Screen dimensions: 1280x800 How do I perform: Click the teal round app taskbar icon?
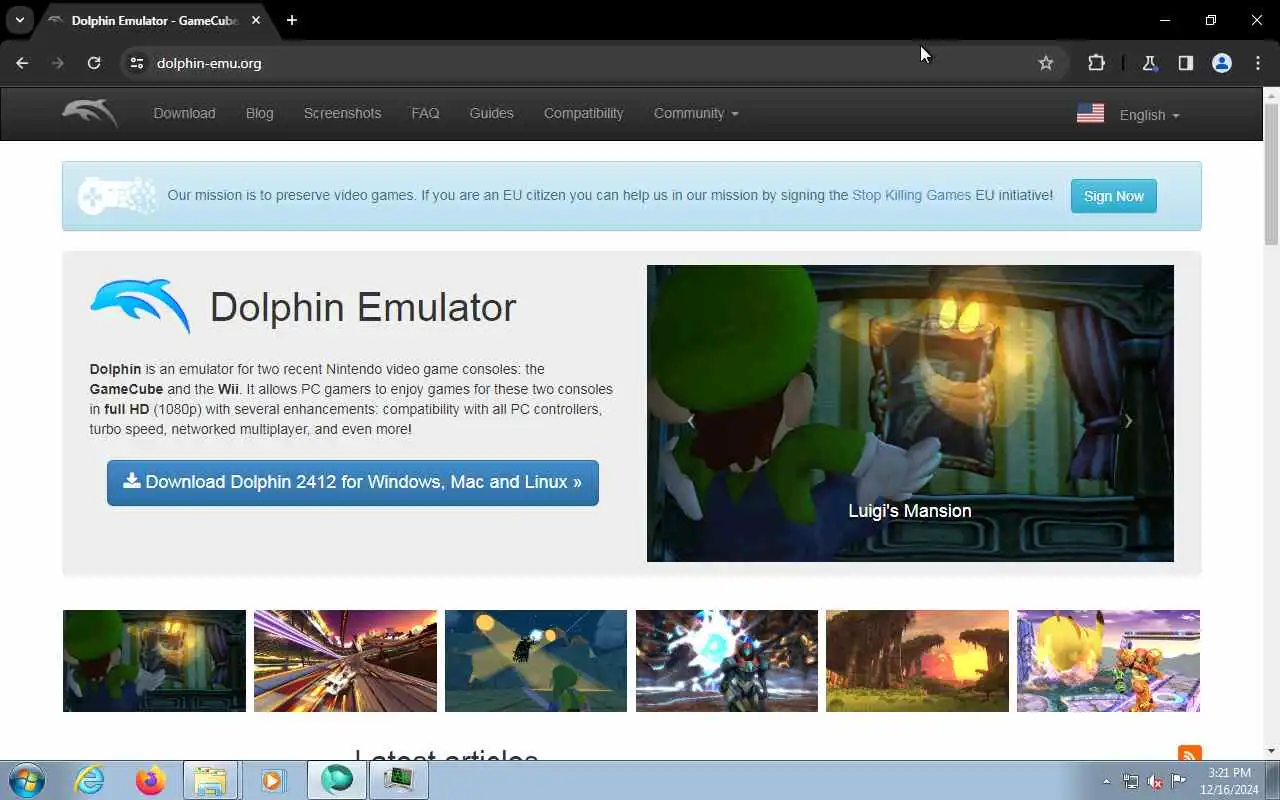coord(337,780)
